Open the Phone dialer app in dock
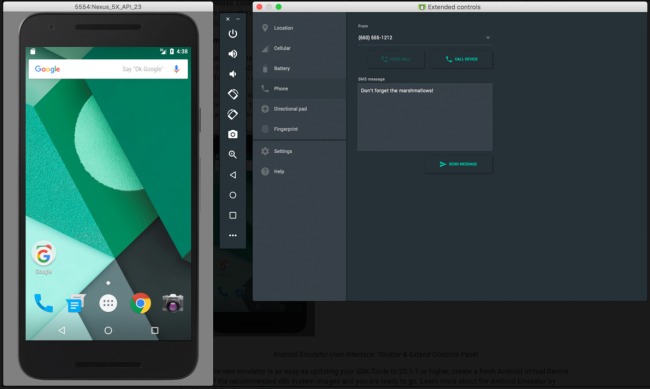 point(44,303)
